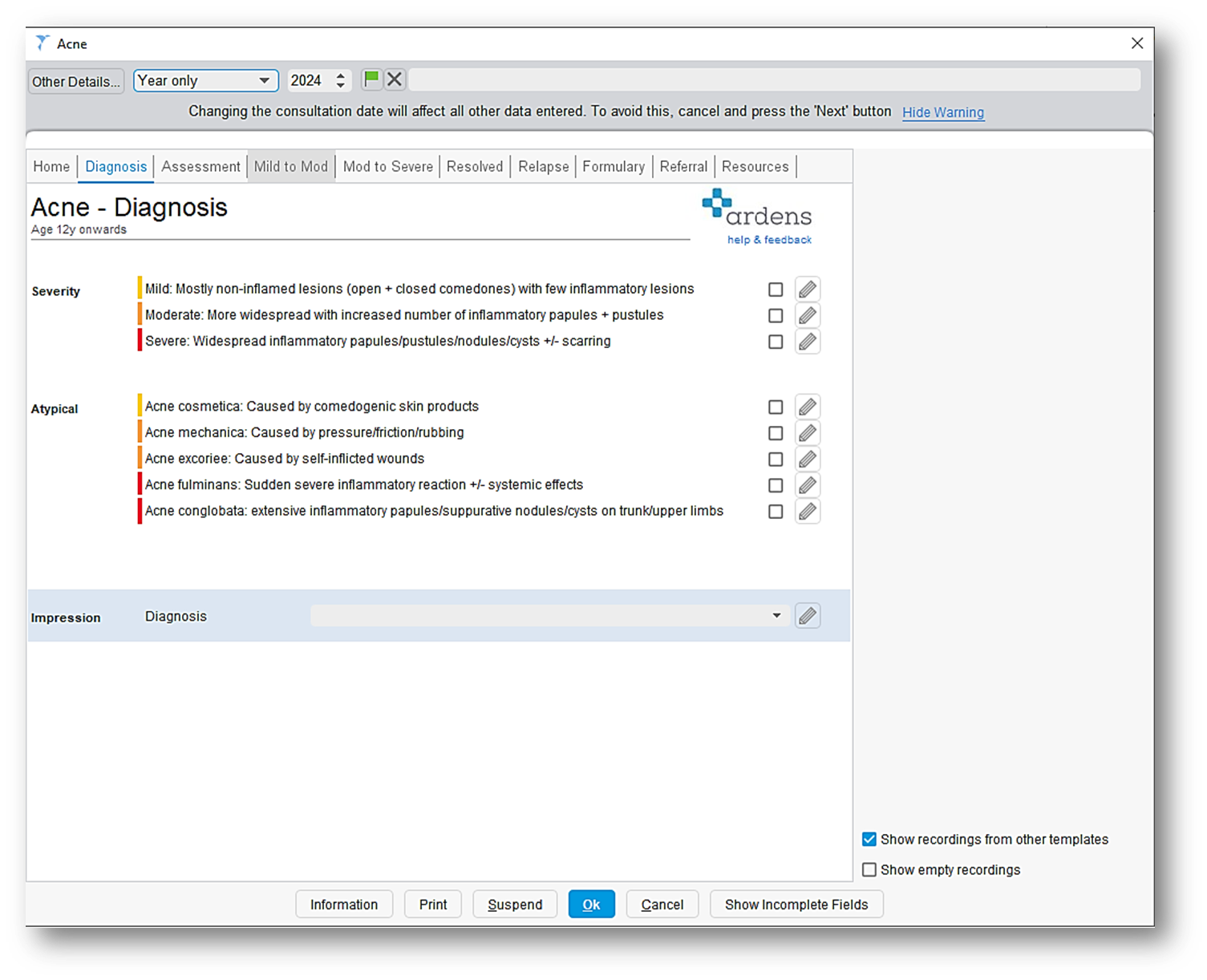Viewport: 1207px width, 980px height.
Task: Click the Mild severity description text
Action: (419, 289)
